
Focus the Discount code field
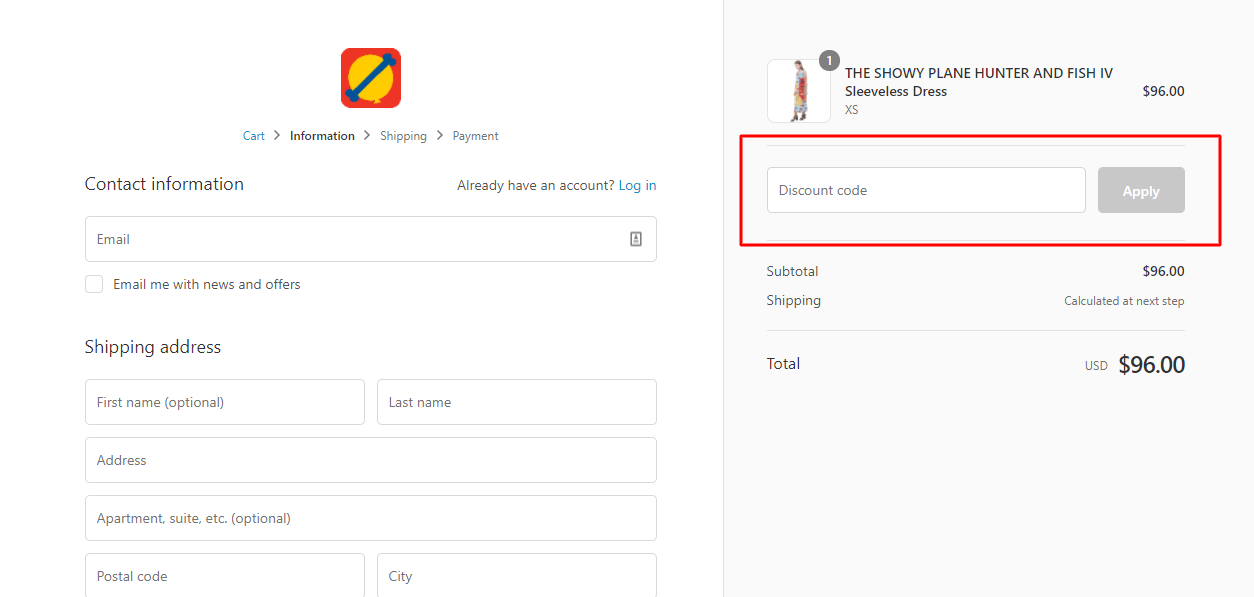[x=926, y=190]
